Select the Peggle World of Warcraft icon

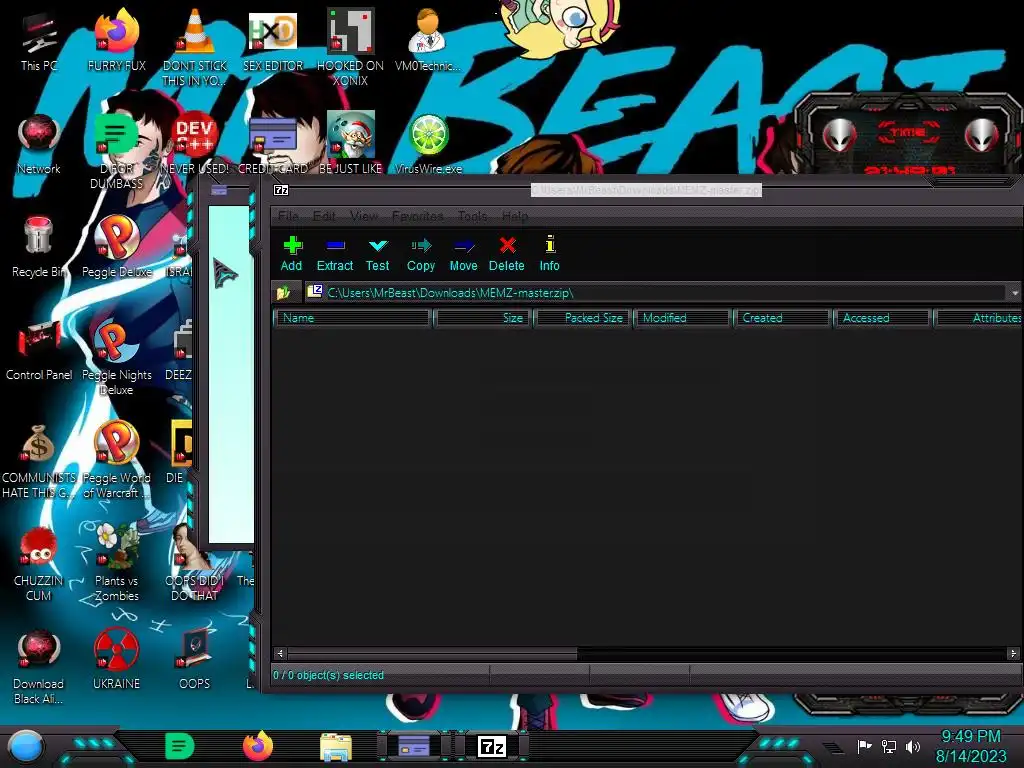coord(117,460)
